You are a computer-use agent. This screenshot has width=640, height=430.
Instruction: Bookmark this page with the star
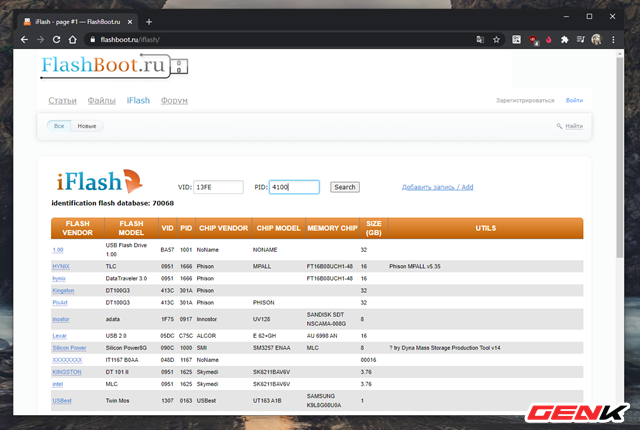(496, 40)
